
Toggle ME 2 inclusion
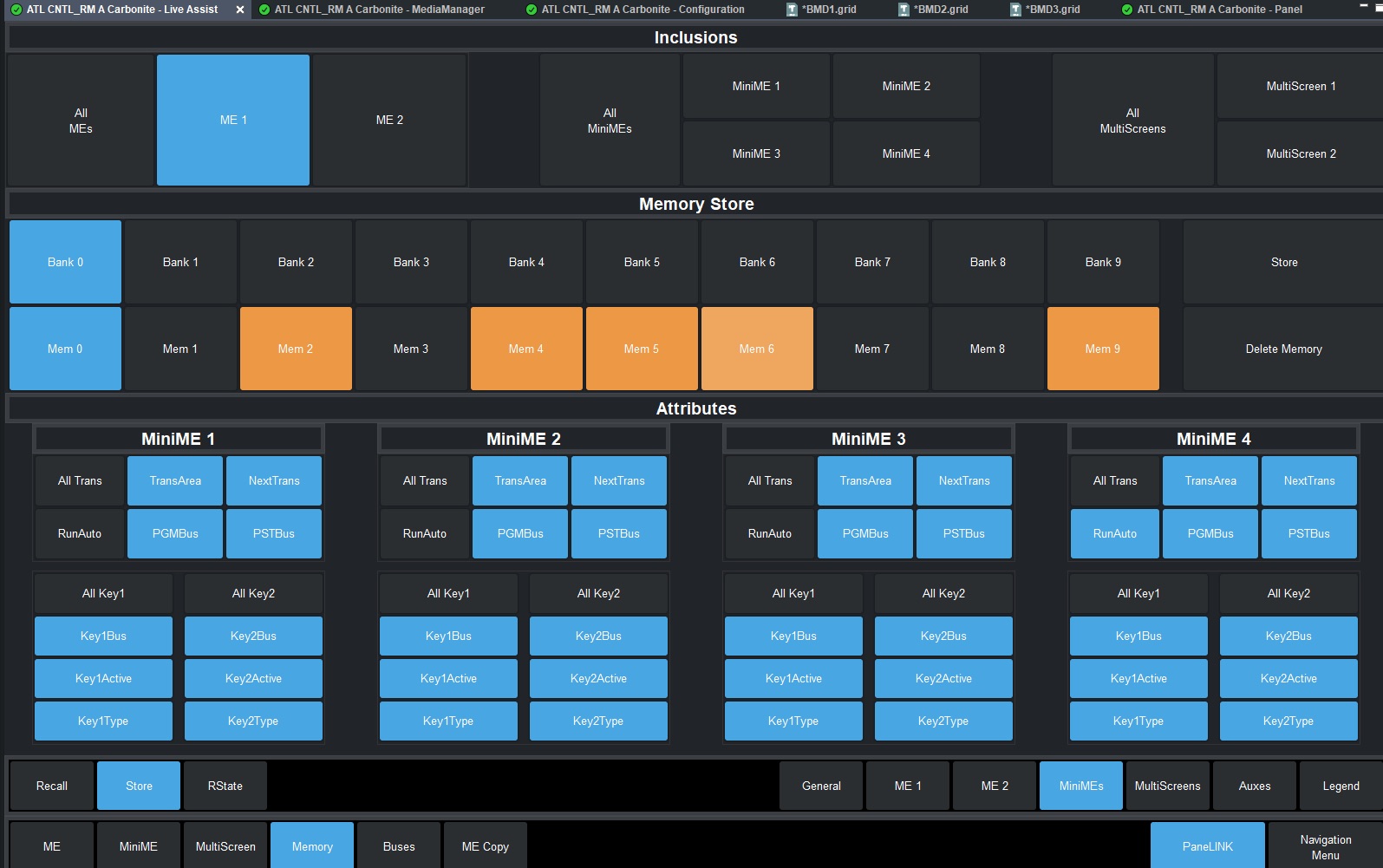[x=389, y=121]
